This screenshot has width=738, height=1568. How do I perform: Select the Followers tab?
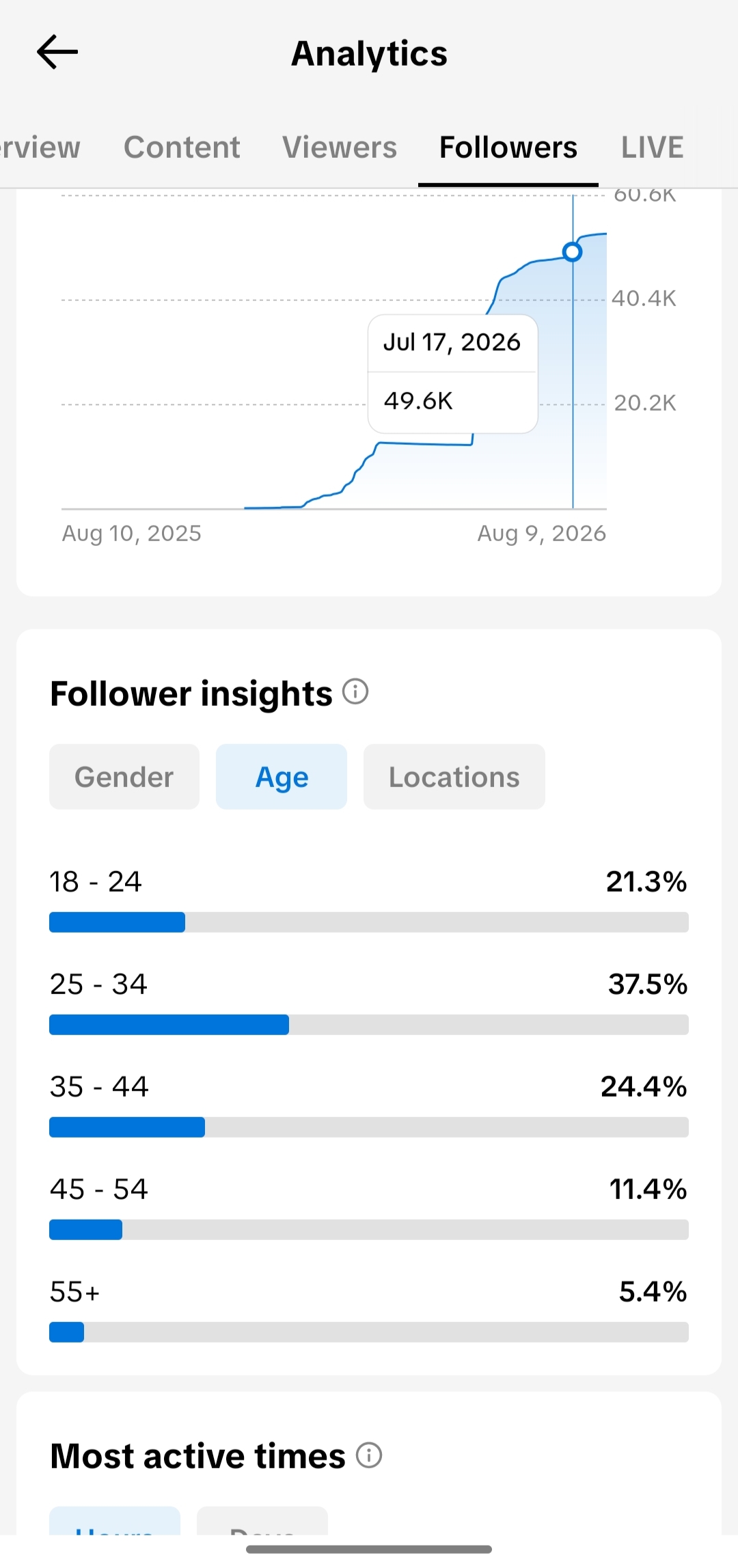[x=508, y=147]
